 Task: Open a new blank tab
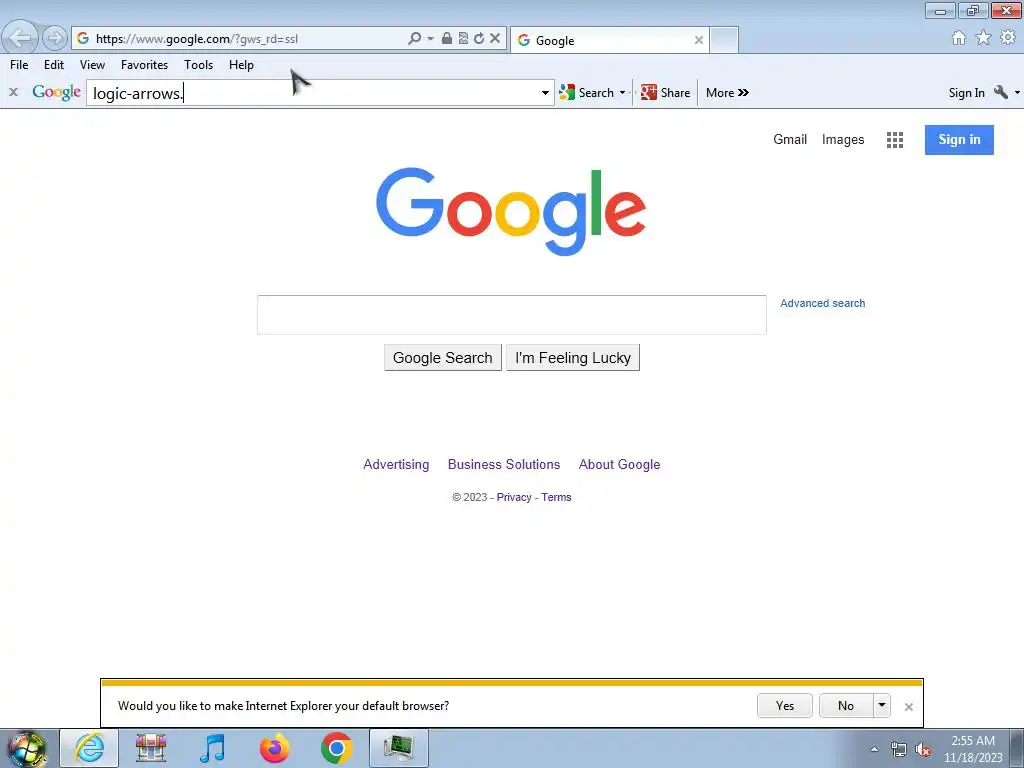click(x=724, y=40)
